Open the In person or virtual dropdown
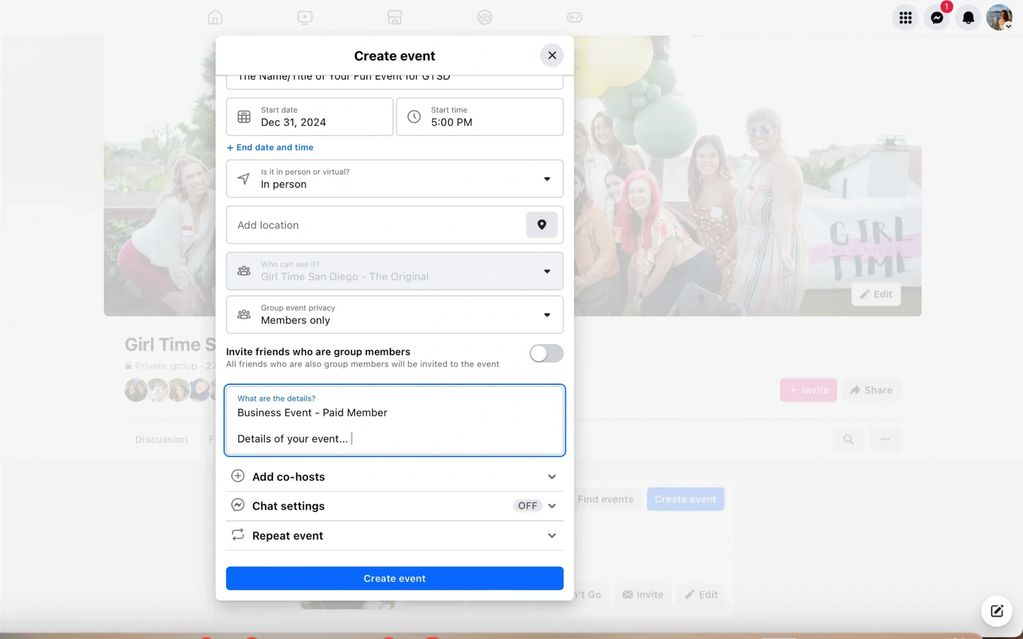The height and width of the screenshot is (639, 1023). pyautogui.click(x=394, y=179)
